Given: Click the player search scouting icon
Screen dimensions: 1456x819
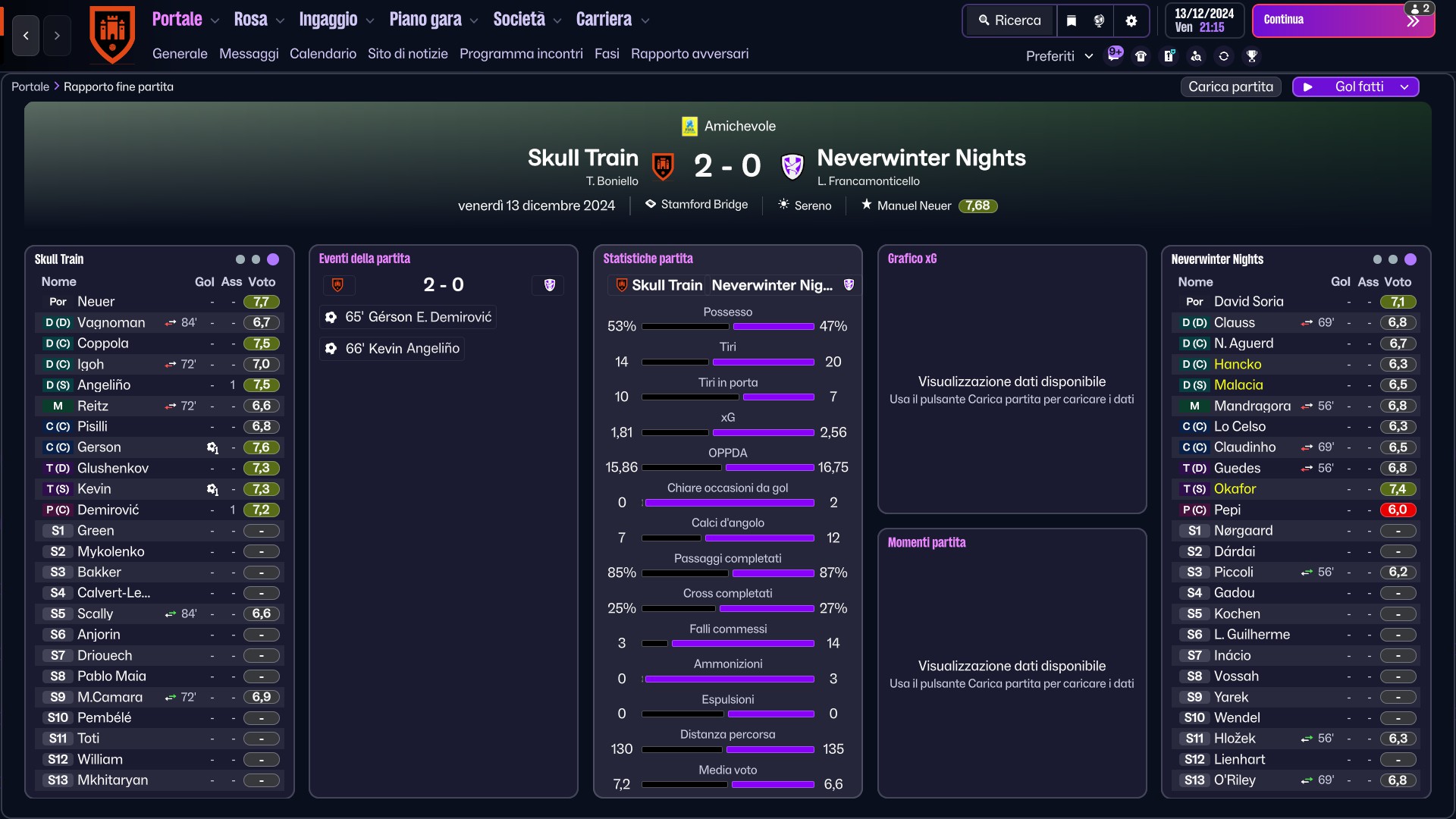Looking at the screenshot, I should tap(1196, 56).
